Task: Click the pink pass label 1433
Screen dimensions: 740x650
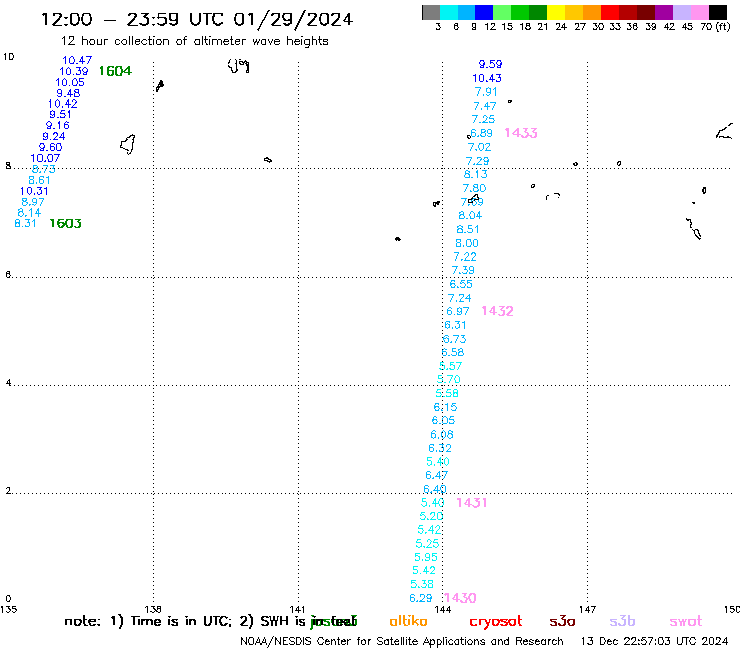Action: [521, 133]
